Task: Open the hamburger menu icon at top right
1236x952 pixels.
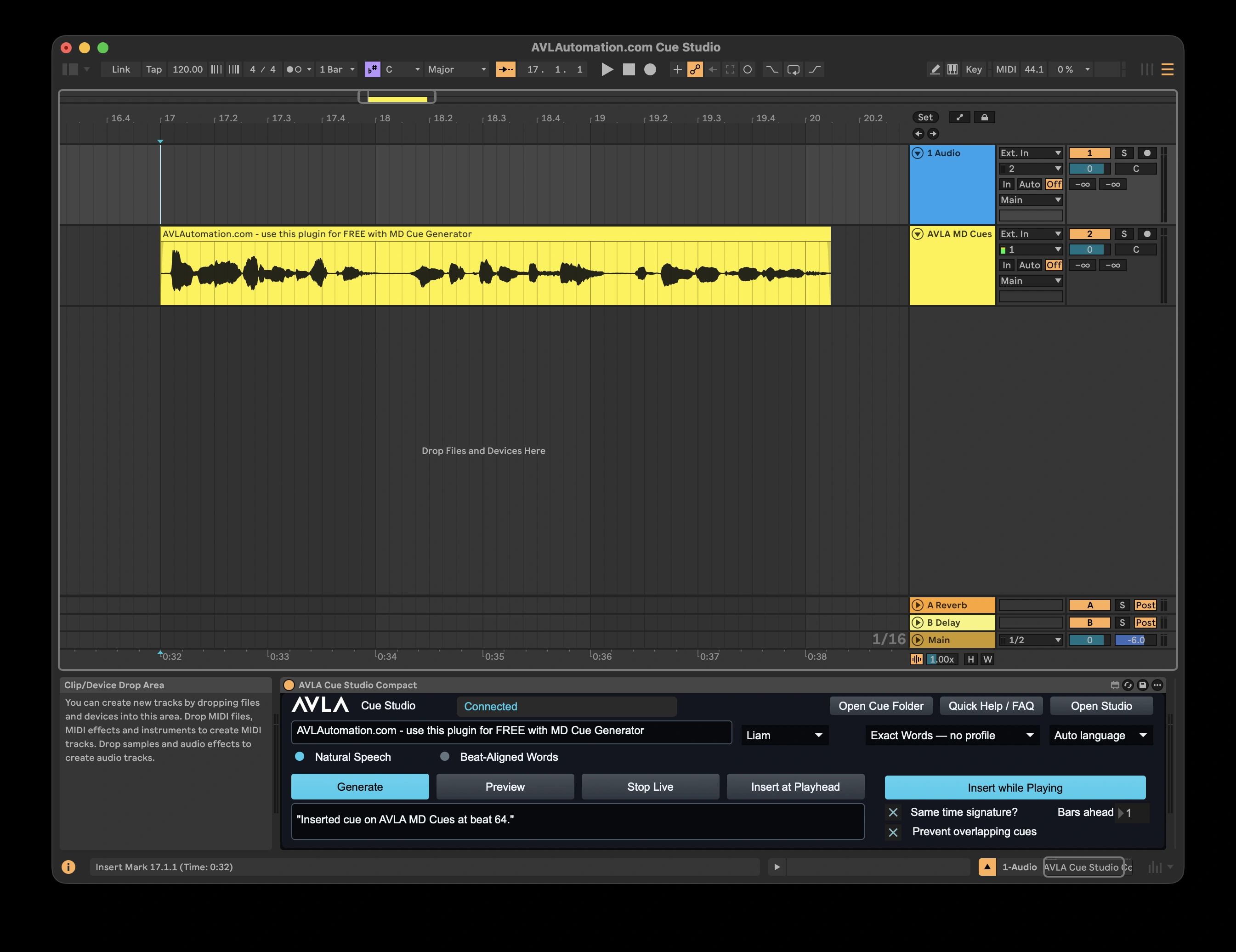Action: (1168, 70)
